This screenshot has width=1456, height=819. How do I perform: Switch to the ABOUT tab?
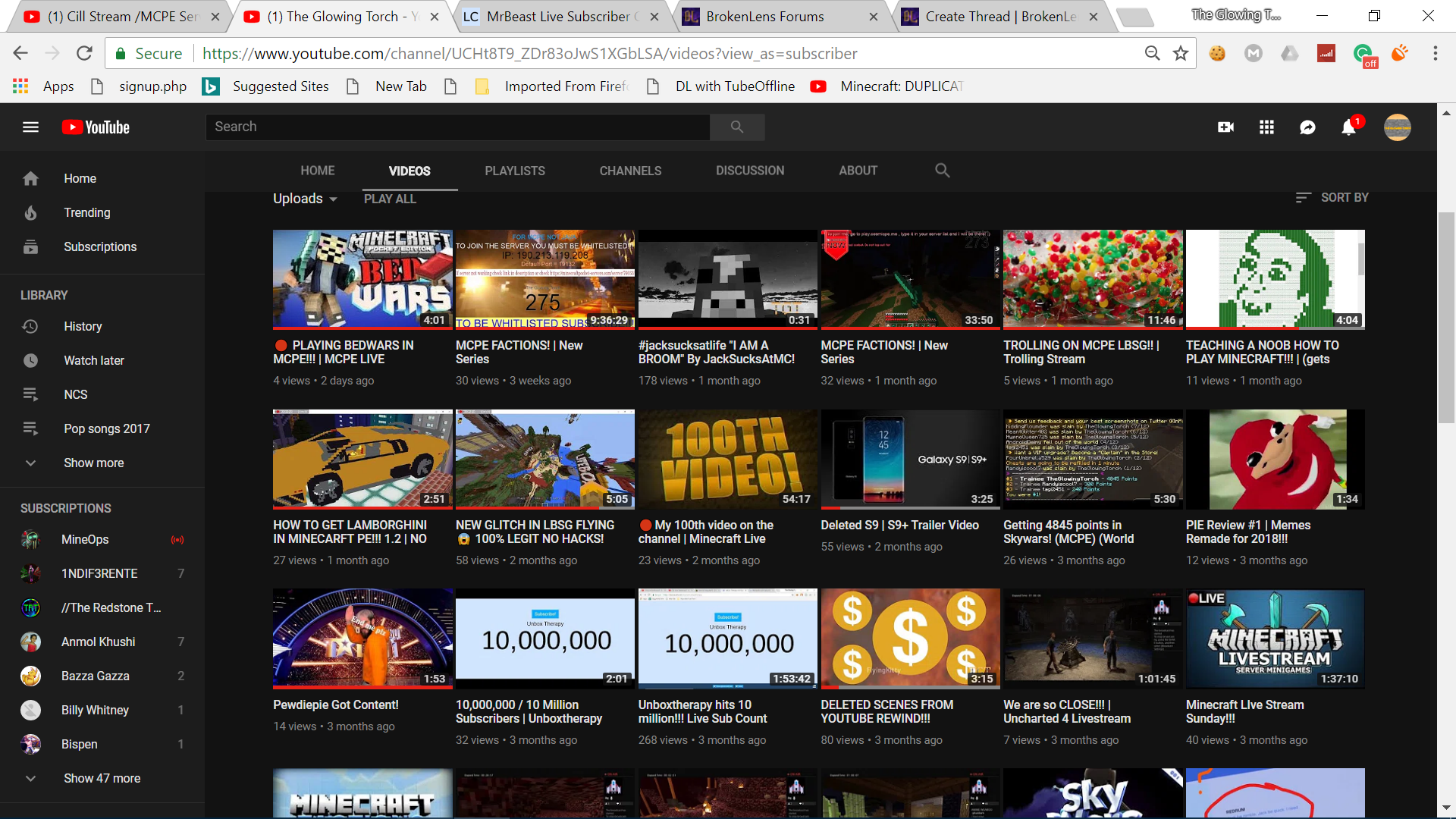click(858, 171)
